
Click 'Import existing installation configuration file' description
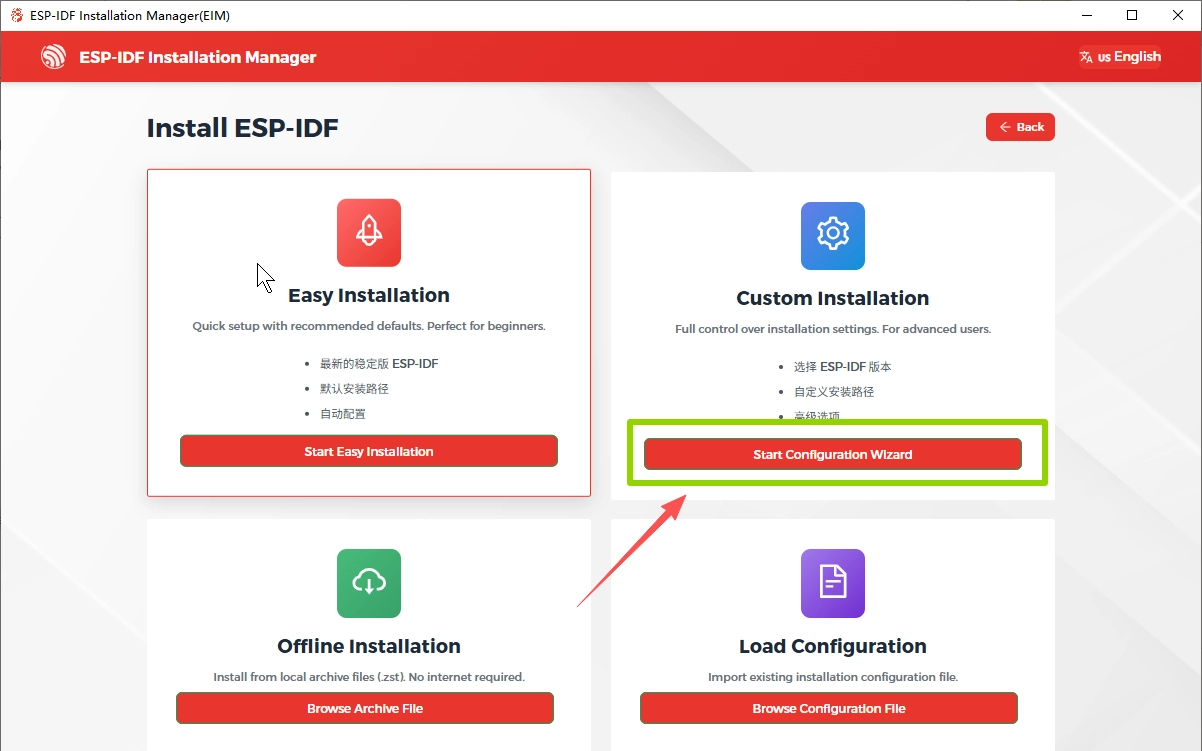tap(833, 677)
